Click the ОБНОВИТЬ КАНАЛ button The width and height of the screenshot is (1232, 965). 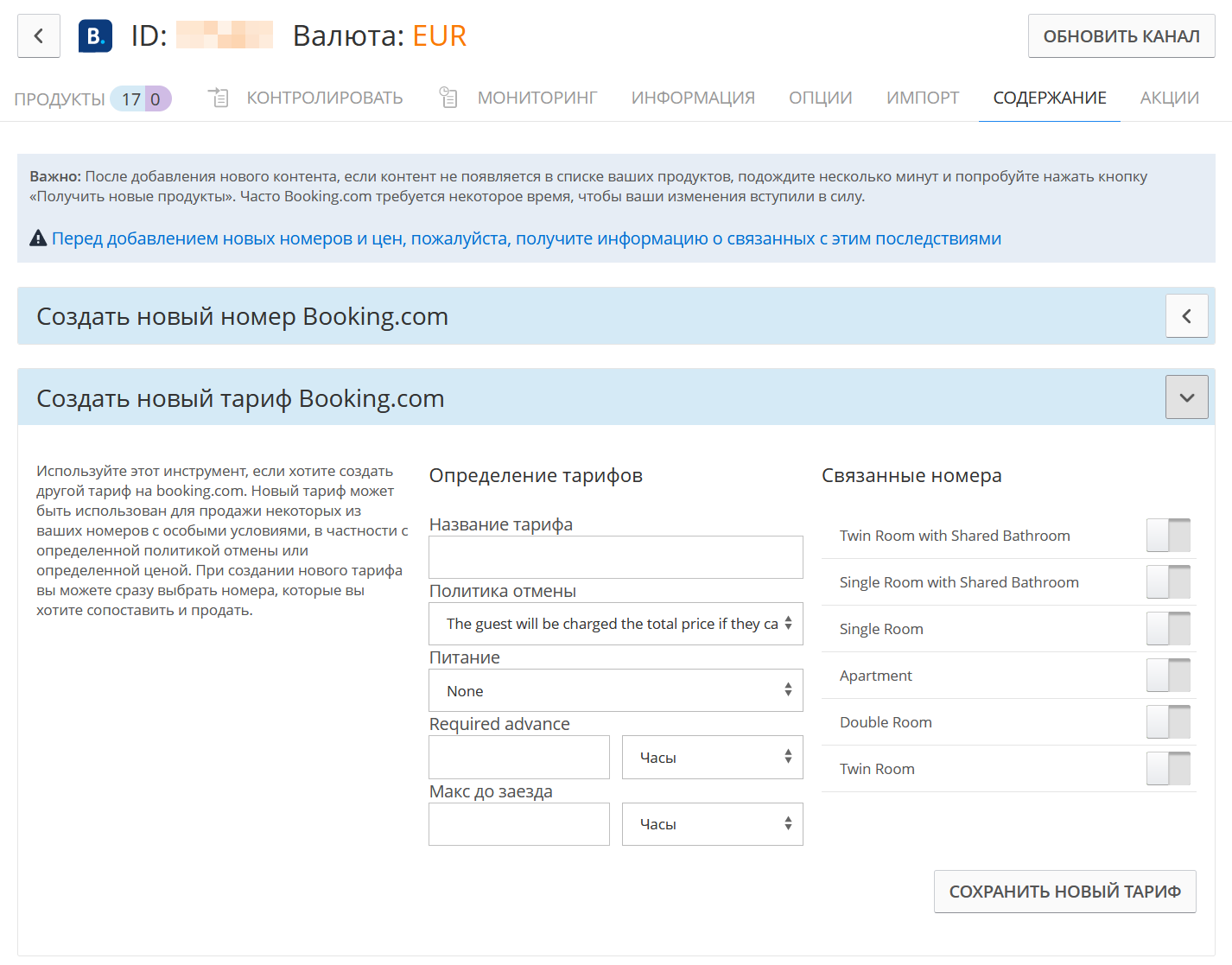pos(1121,36)
